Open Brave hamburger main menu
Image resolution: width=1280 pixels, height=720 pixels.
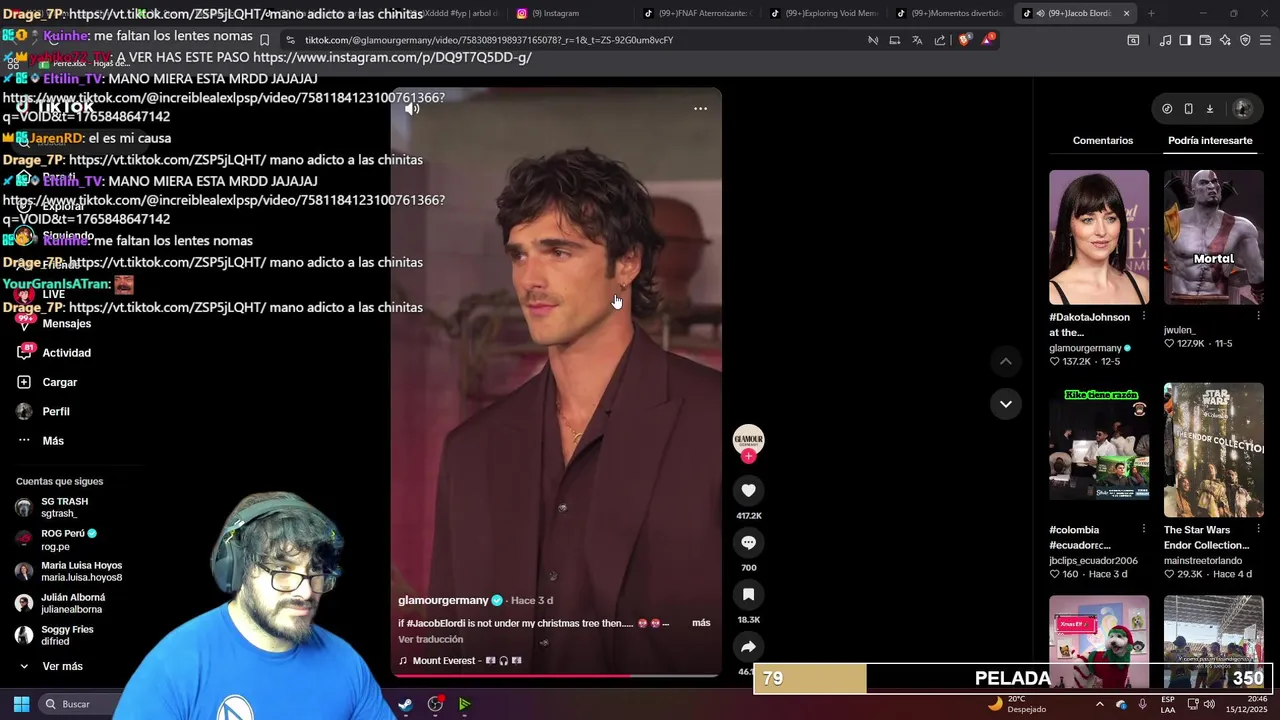click(x=1266, y=40)
